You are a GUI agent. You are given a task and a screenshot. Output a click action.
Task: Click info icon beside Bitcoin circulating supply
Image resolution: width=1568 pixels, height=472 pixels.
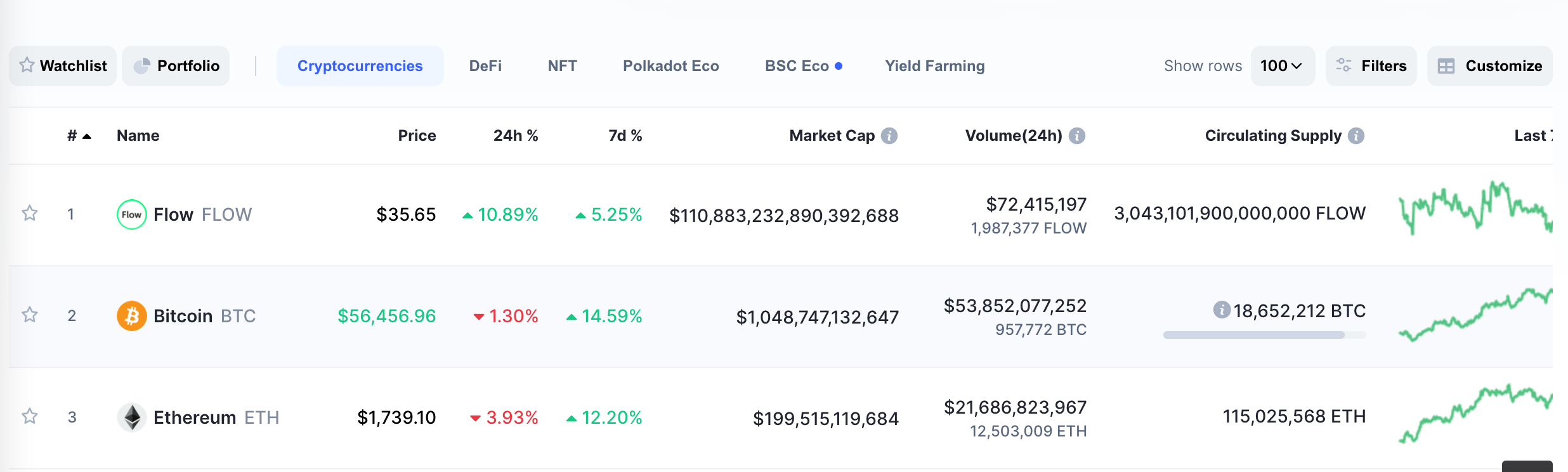(1221, 310)
